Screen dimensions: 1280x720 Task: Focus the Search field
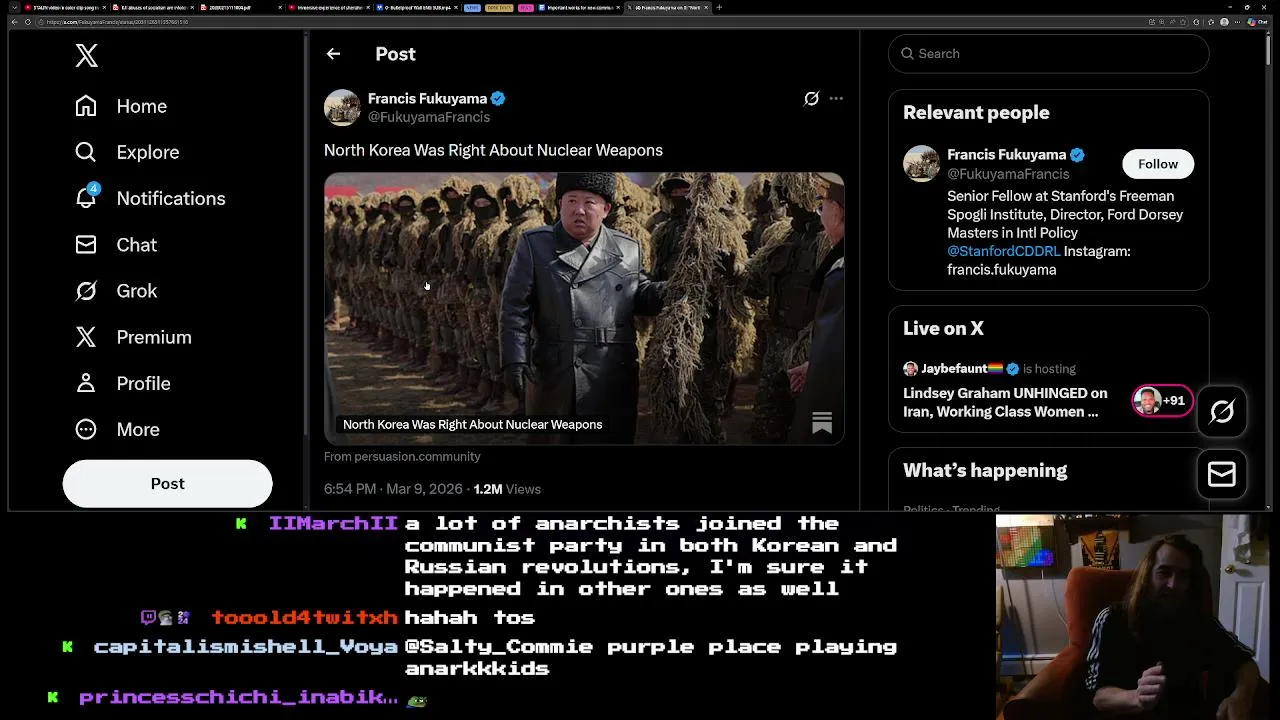[1048, 54]
